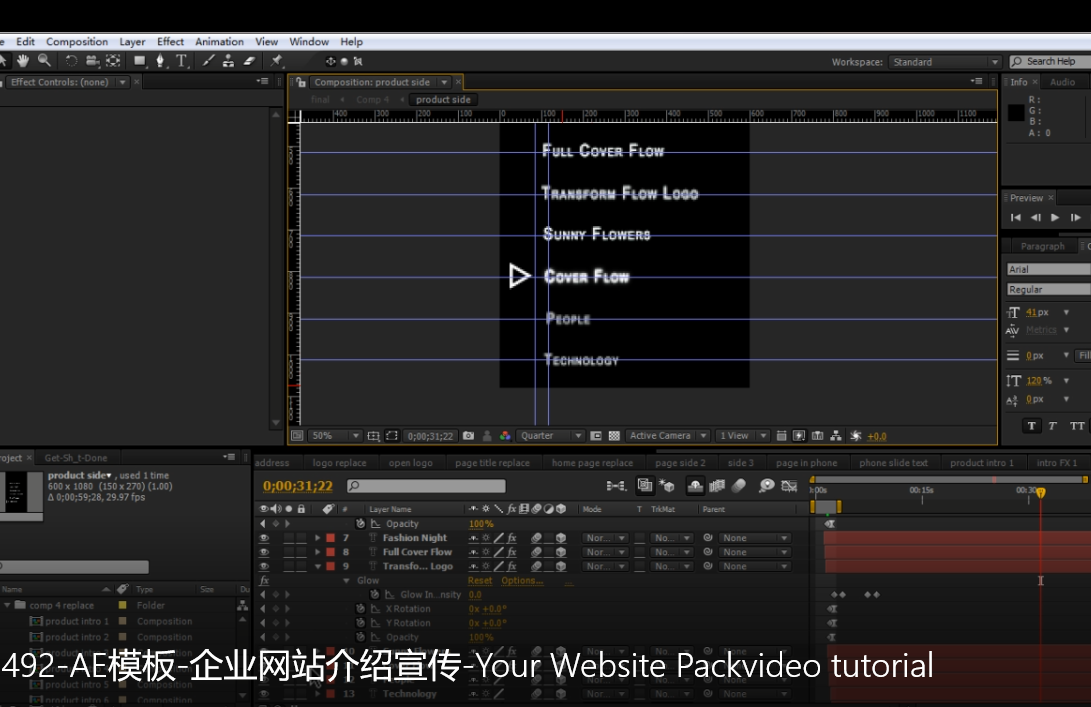Select the Pen tool
The height and width of the screenshot is (707, 1091).
tap(160, 61)
